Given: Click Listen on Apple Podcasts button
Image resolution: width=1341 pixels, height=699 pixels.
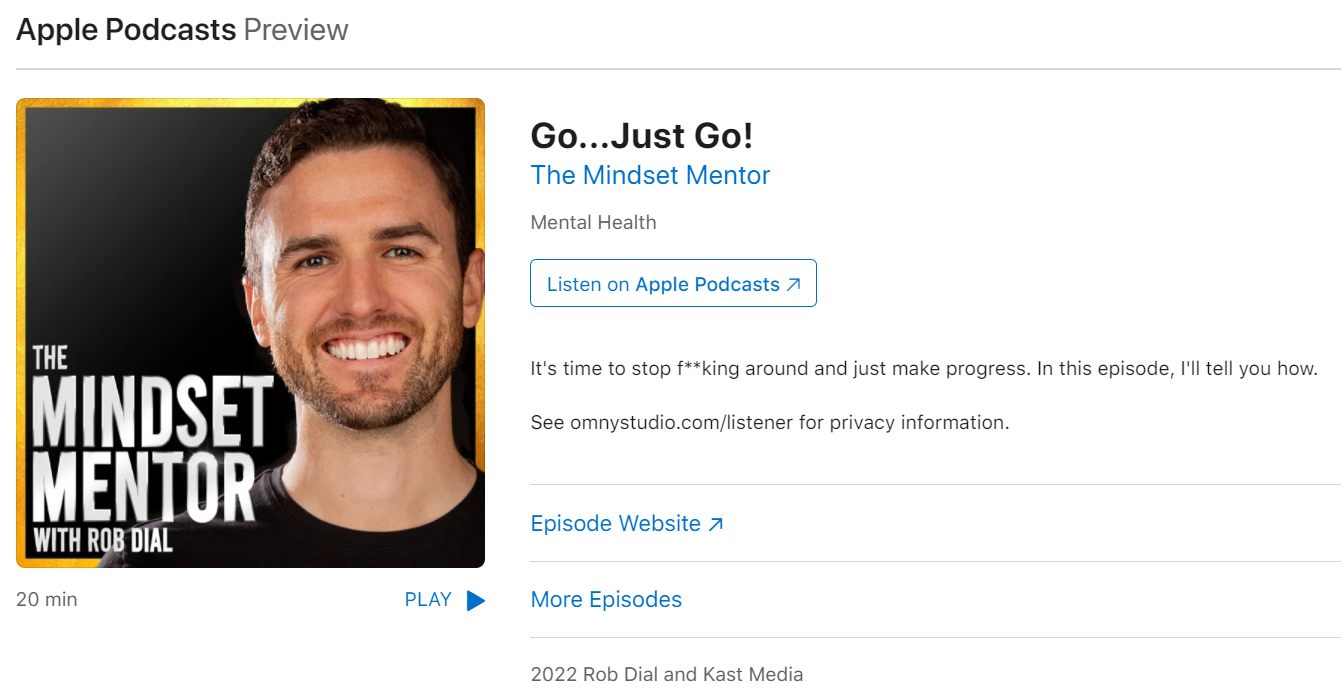Looking at the screenshot, I should (673, 283).
